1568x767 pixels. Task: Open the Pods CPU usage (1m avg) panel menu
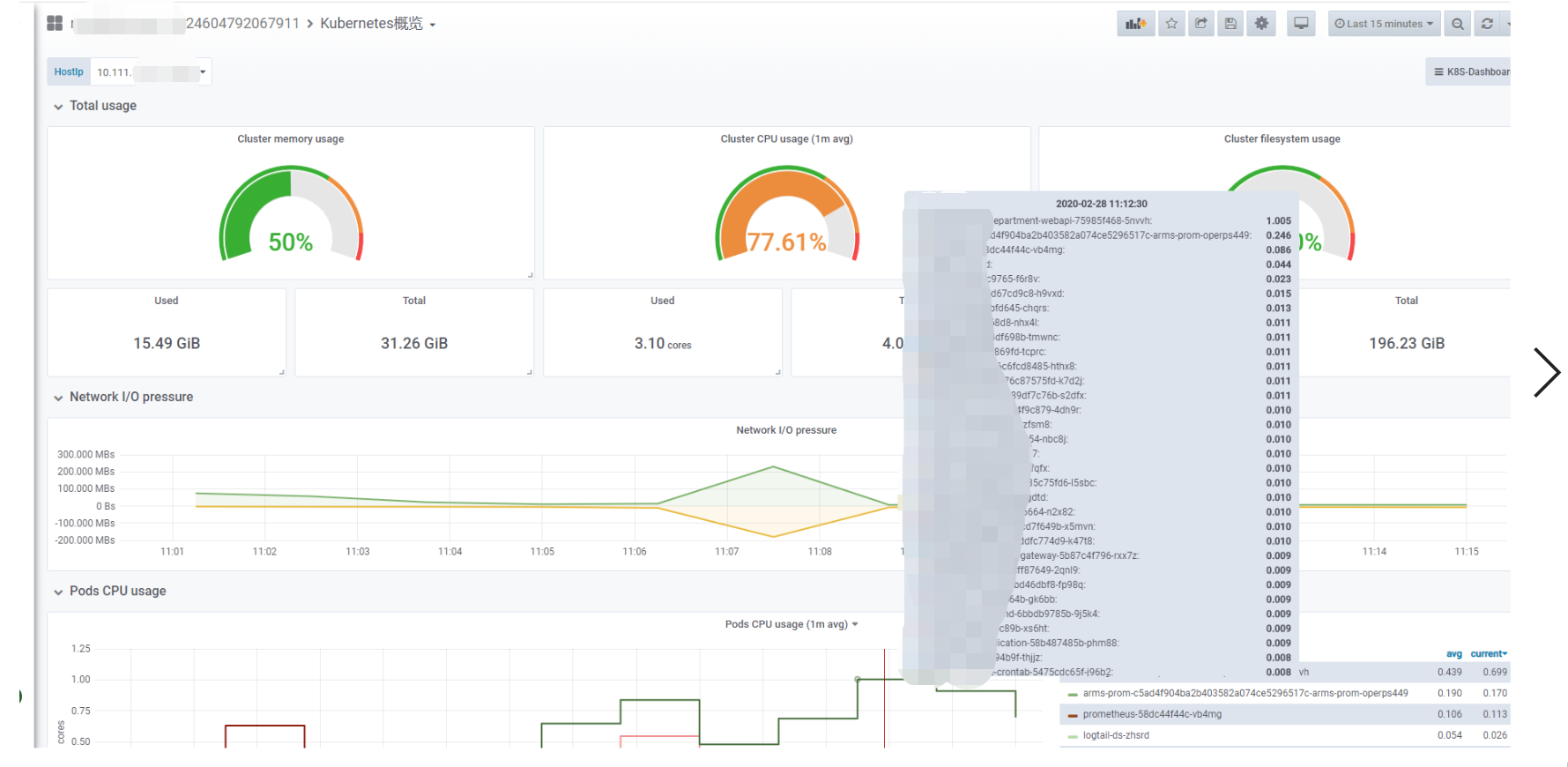click(x=791, y=624)
